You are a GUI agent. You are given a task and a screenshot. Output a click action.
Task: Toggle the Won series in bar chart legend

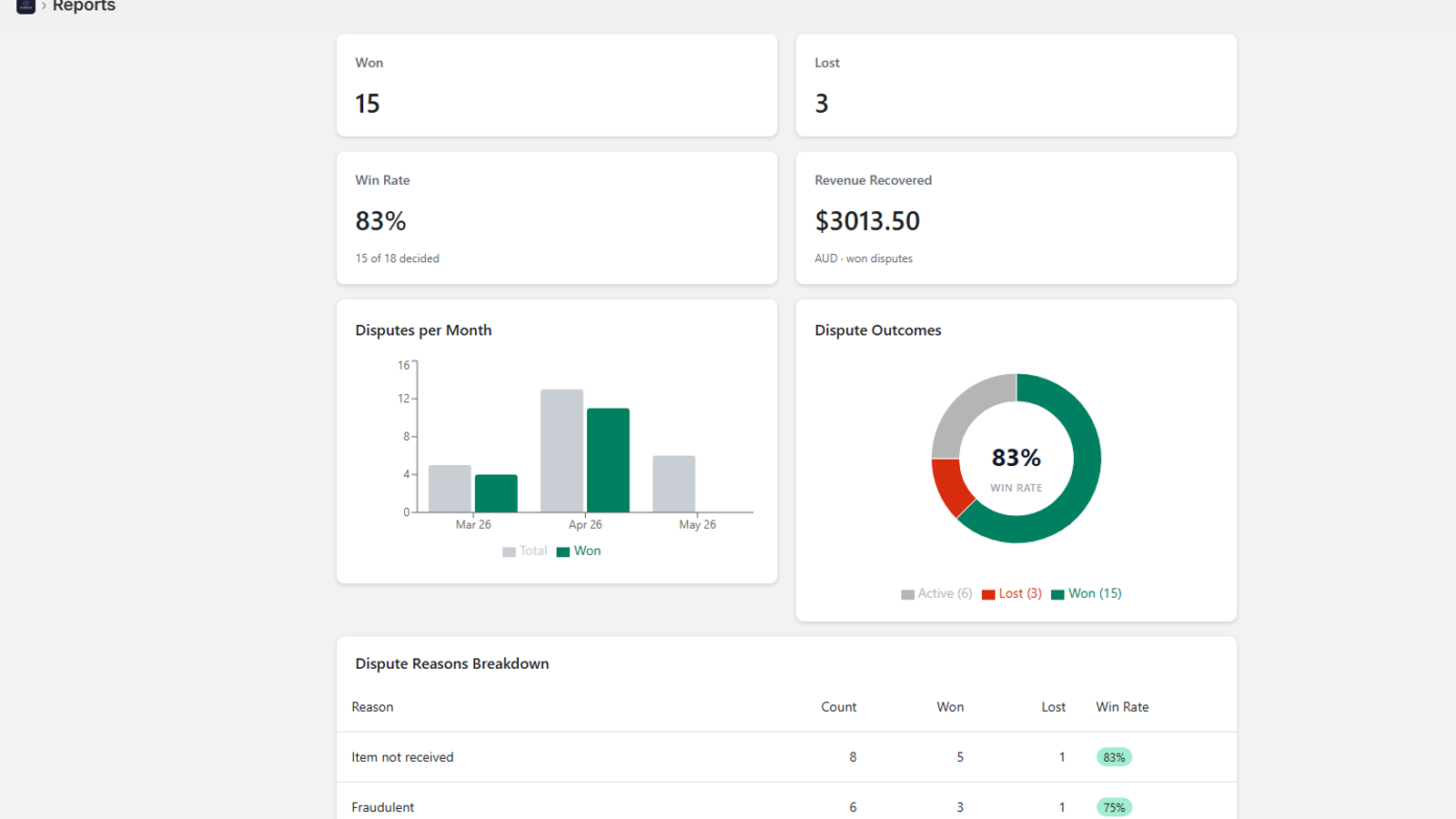coord(579,551)
